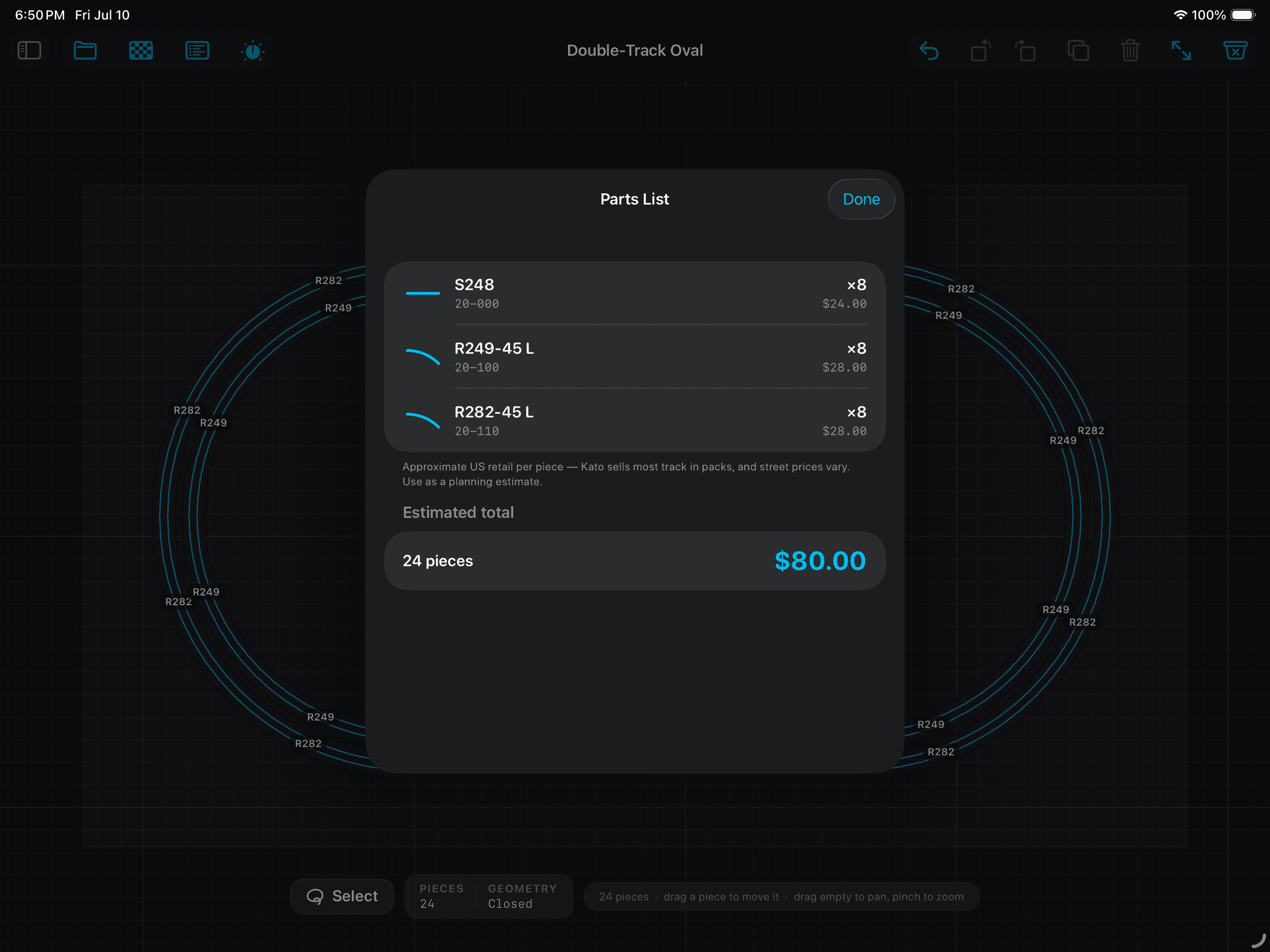Click the R282-45 L curve thumbnail
This screenshot has height=952, width=1270.
click(423, 420)
